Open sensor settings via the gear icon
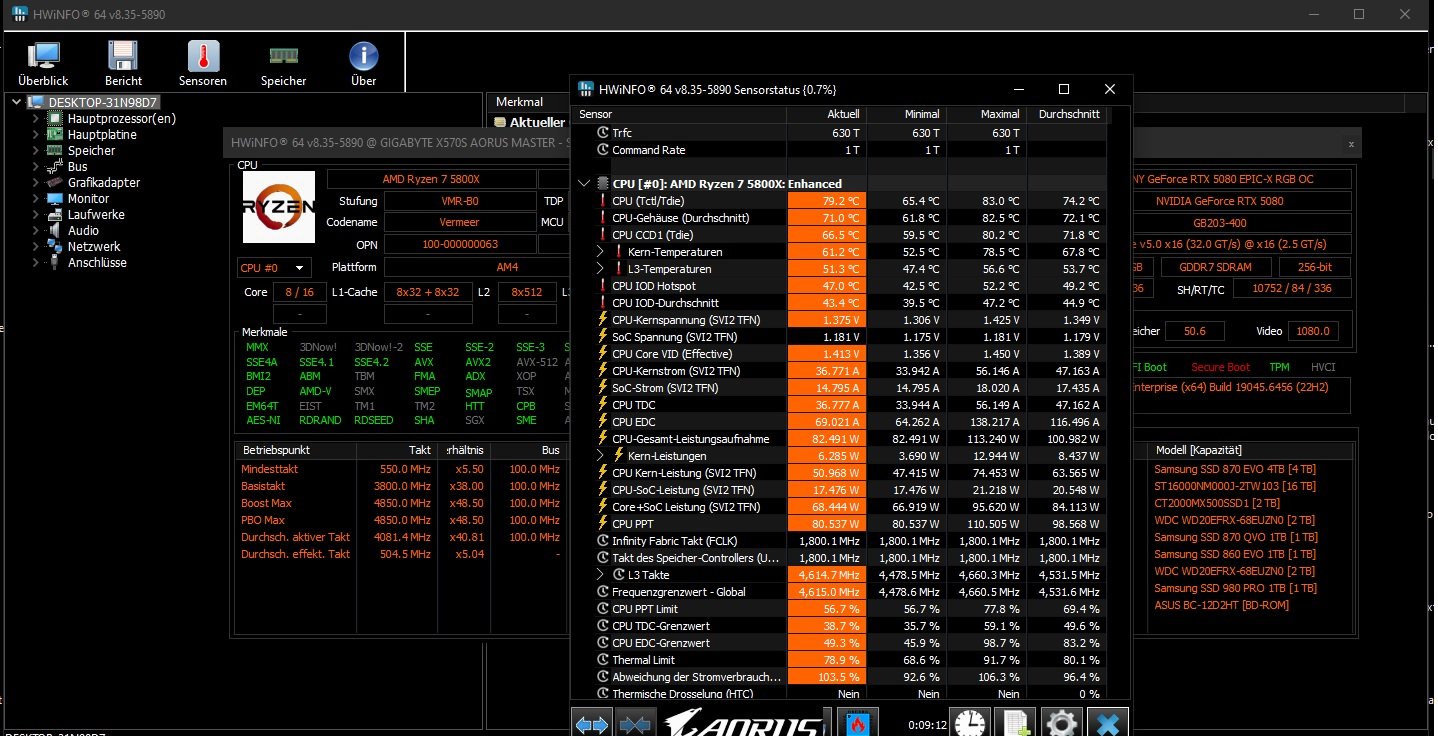Viewport: 1438px width, 736px height. click(x=1062, y=723)
